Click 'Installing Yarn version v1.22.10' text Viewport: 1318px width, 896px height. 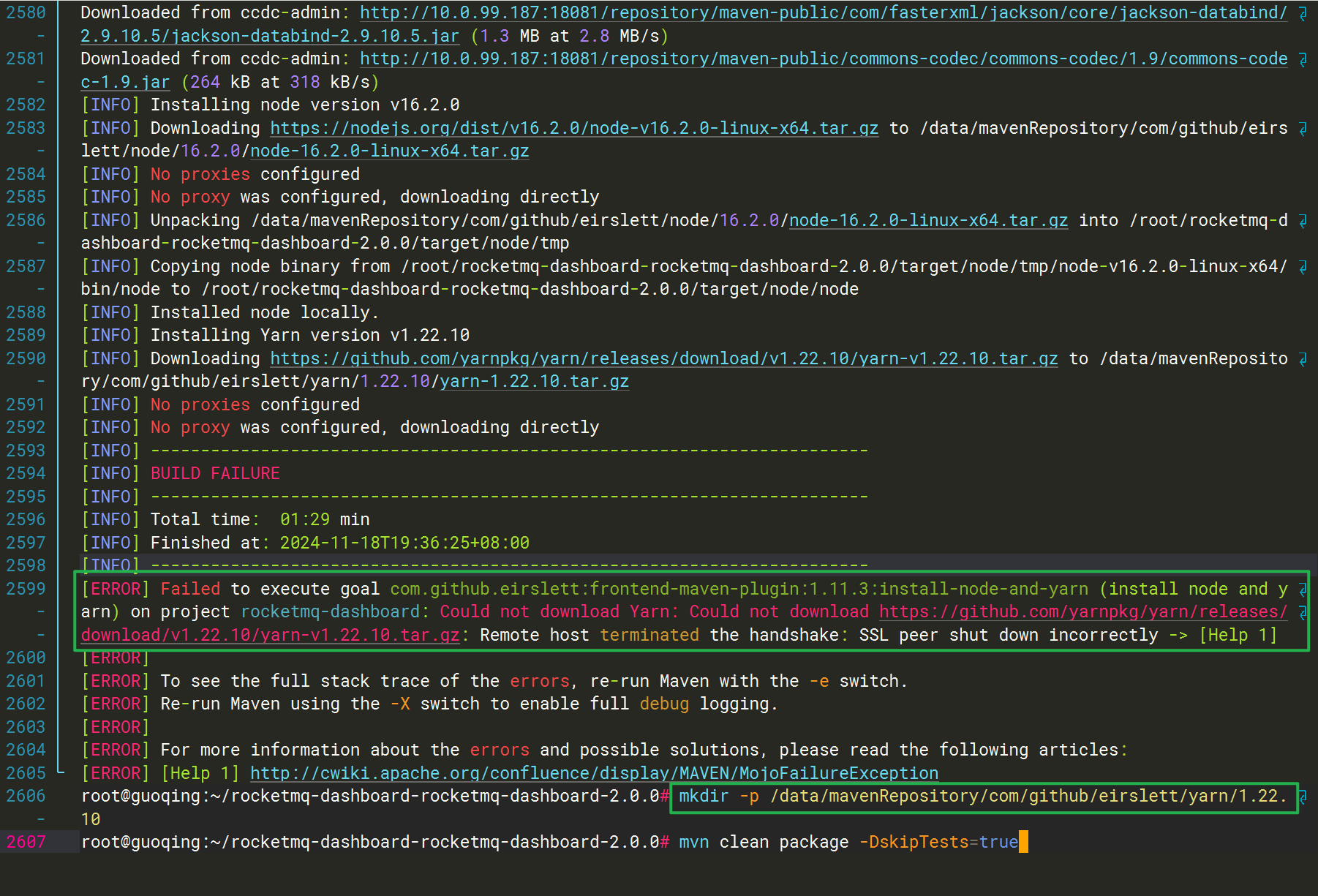coord(310,335)
